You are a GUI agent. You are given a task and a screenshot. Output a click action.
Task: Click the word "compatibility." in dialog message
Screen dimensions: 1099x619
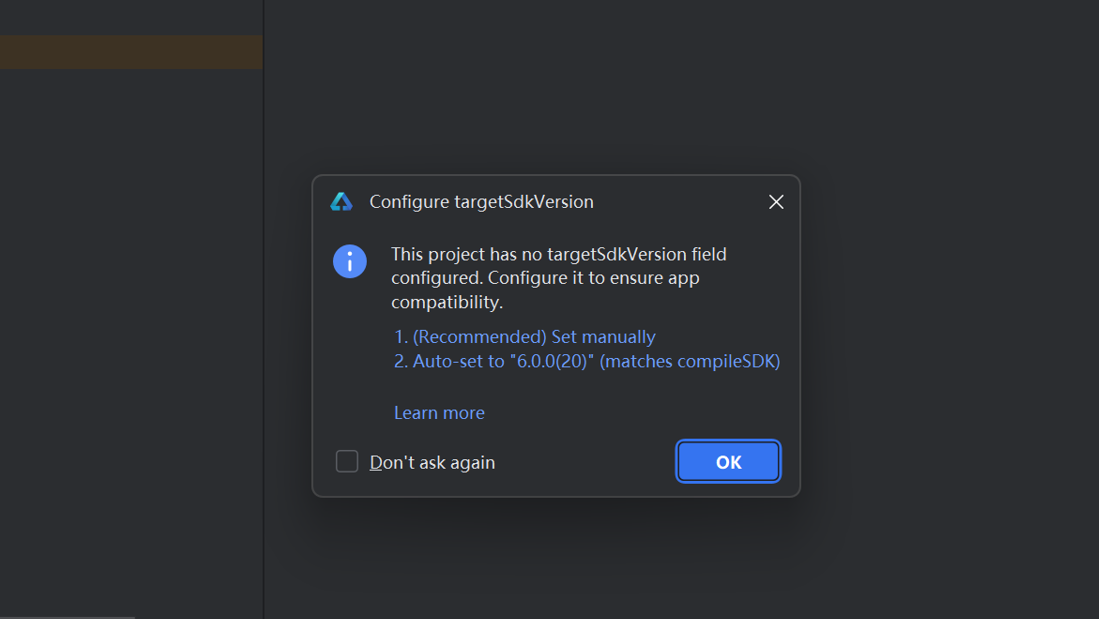(x=447, y=303)
